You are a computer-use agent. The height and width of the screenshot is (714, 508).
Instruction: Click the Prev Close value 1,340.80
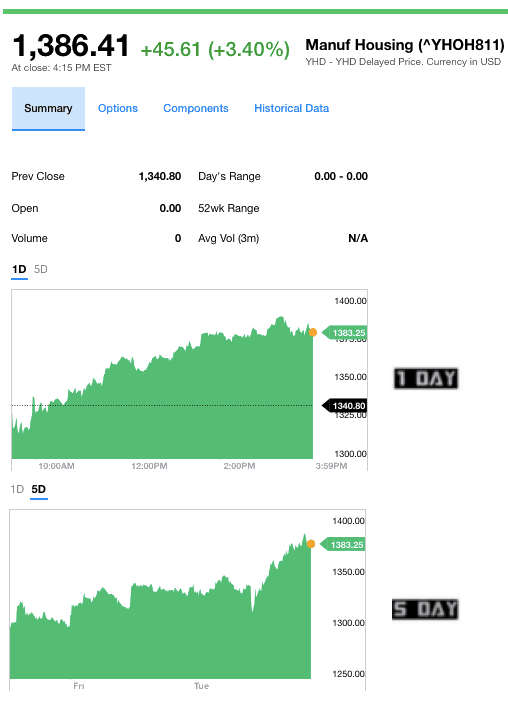[160, 176]
